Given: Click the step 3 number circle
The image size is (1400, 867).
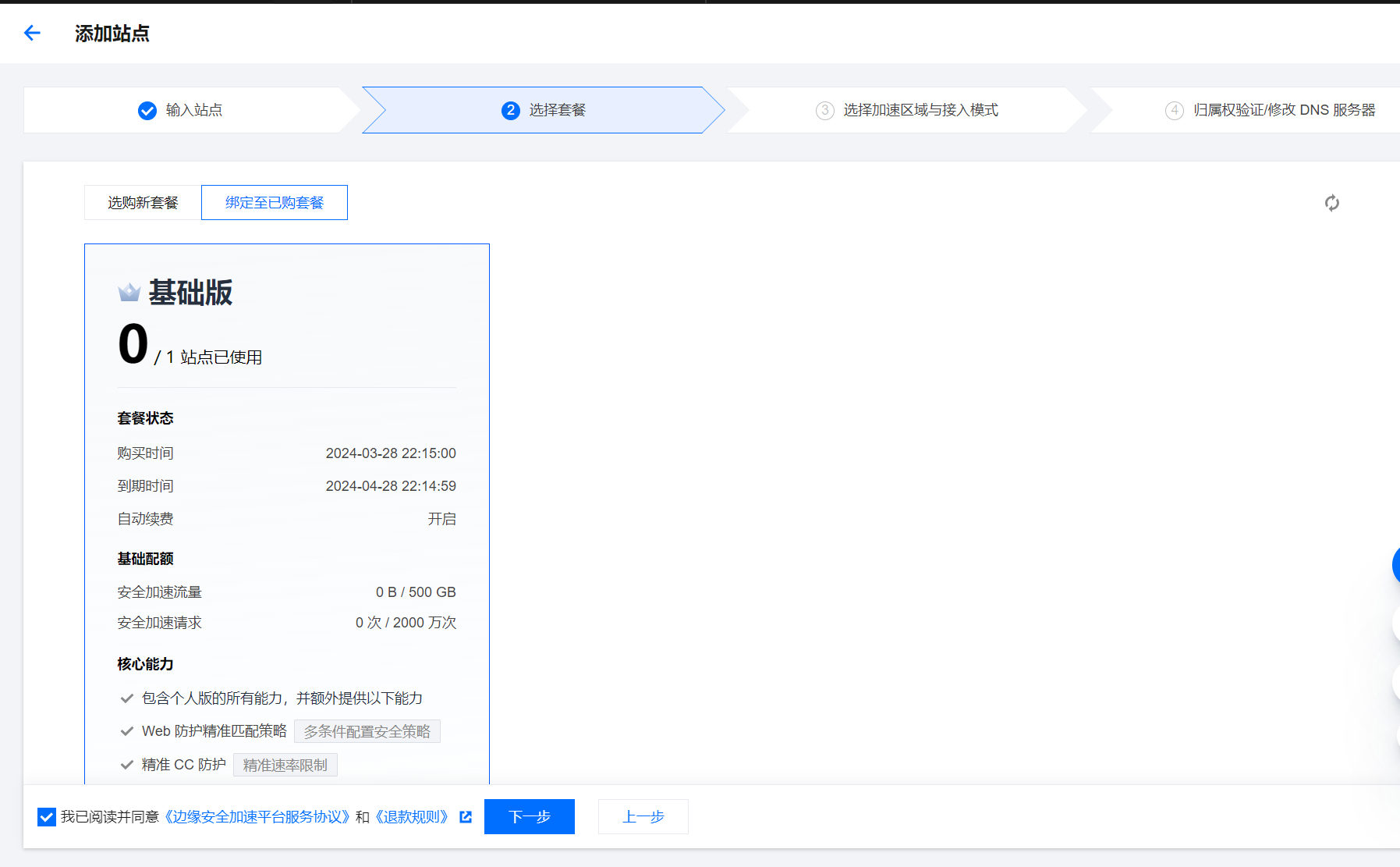Looking at the screenshot, I should (825, 111).
